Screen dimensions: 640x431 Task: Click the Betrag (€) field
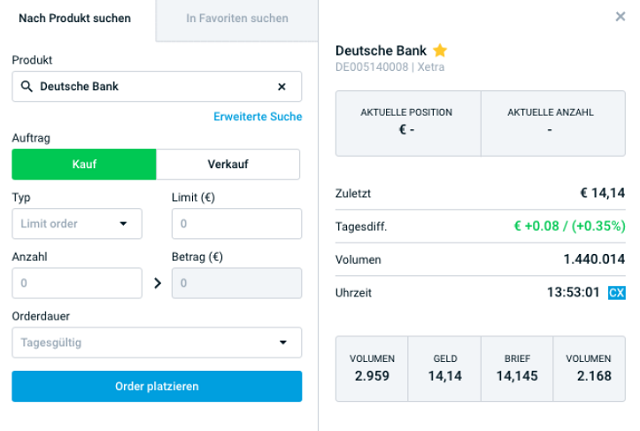pos(237,283)
